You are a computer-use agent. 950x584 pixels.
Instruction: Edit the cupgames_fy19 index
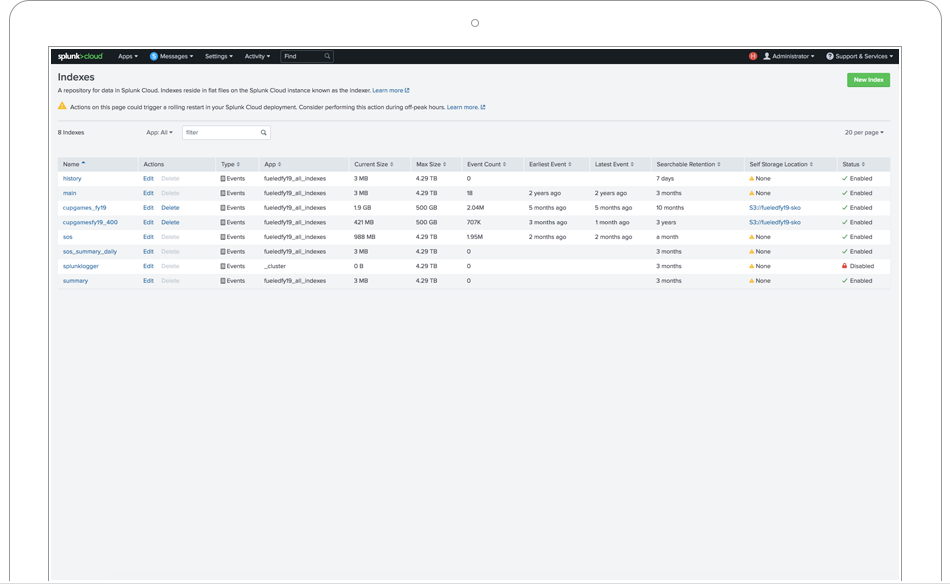click(x=148, y=208)
